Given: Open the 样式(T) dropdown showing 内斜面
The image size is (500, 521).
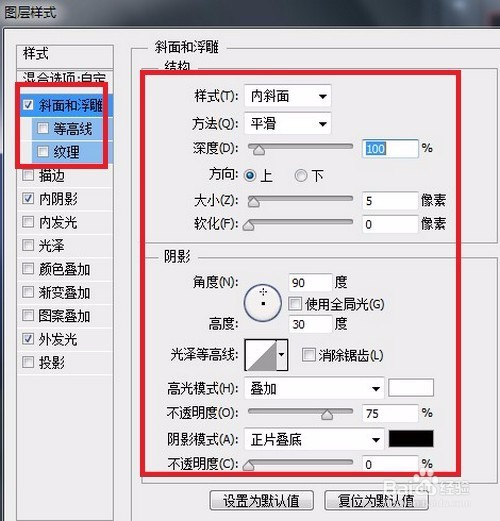Looking at the screenshot, I should (x=288, y=96).
